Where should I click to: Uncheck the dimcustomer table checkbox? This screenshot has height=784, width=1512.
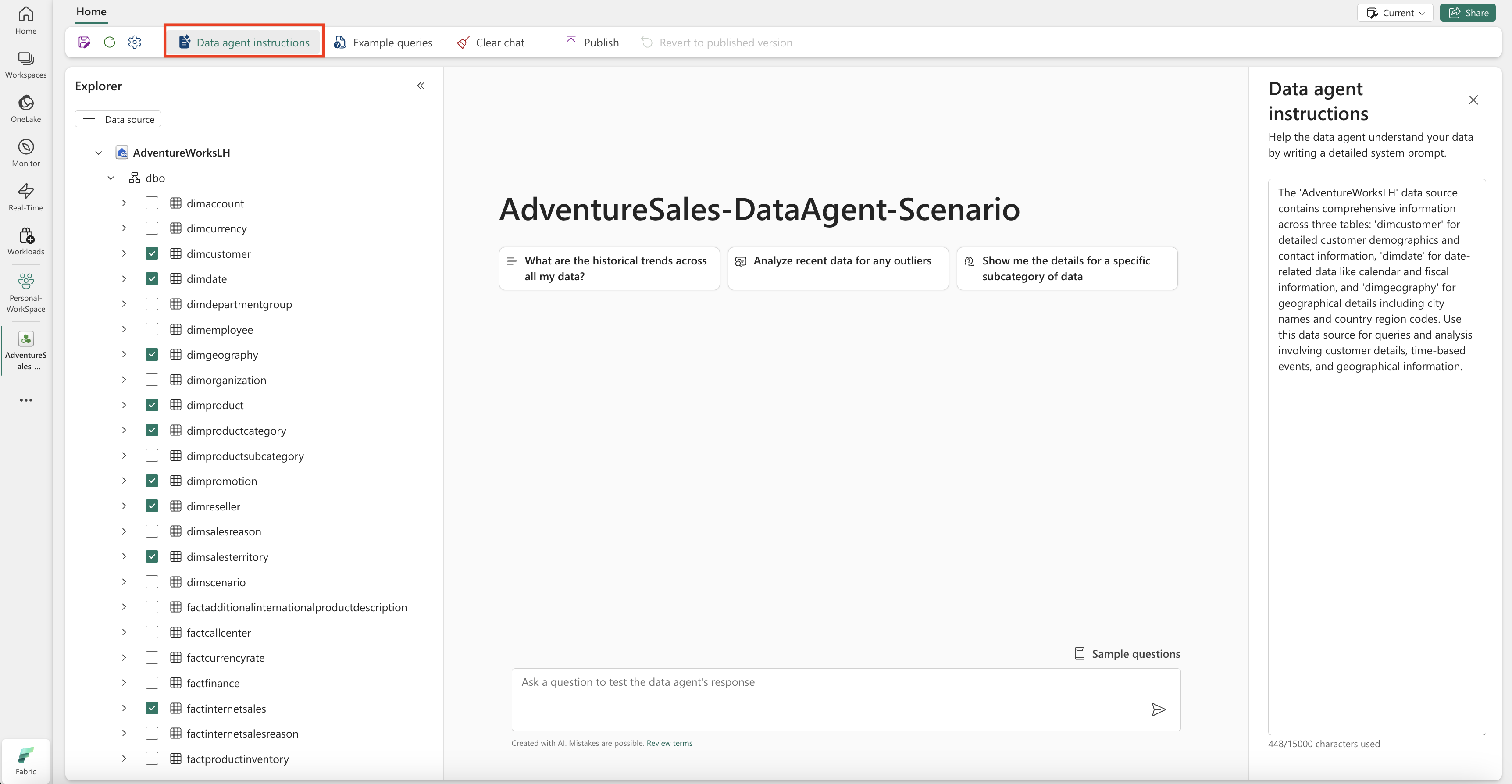152,253
